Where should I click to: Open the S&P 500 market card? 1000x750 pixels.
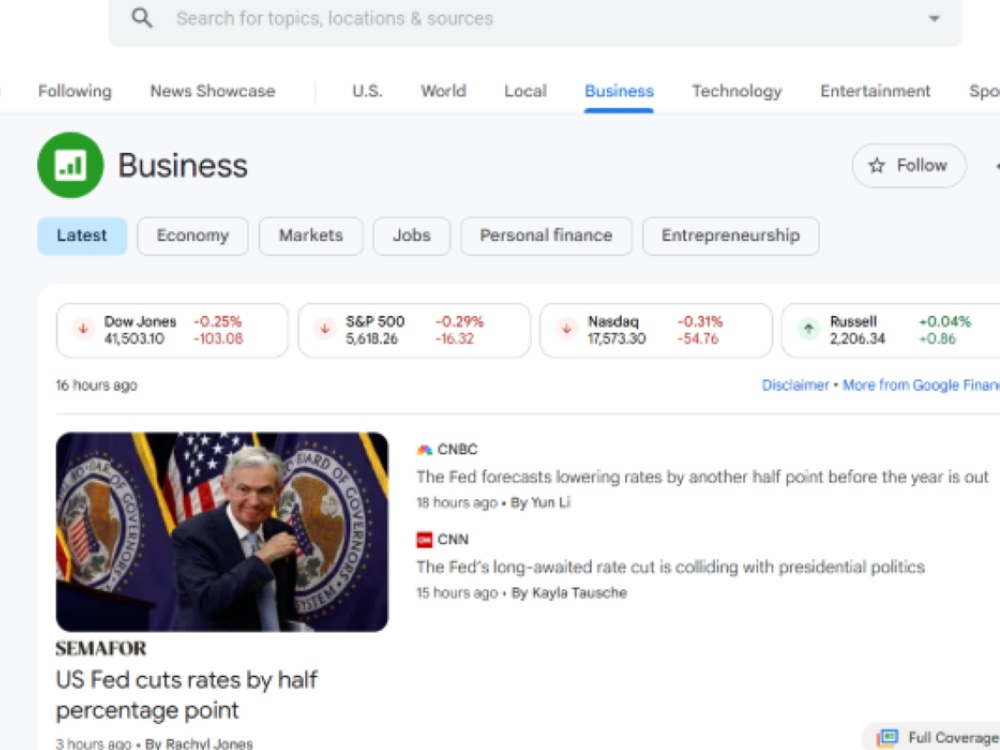pos(414,330)
